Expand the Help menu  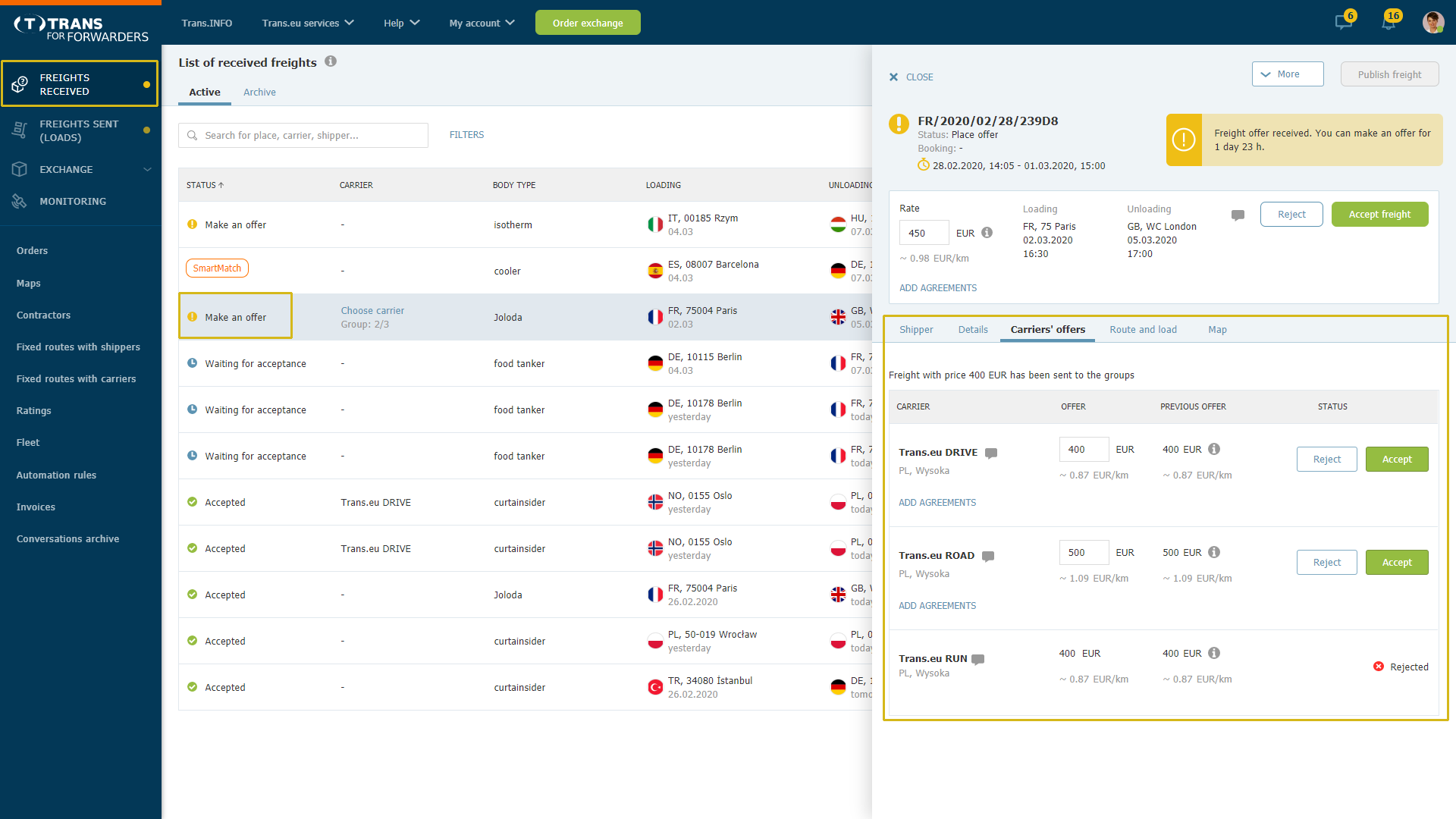(401, 23)
